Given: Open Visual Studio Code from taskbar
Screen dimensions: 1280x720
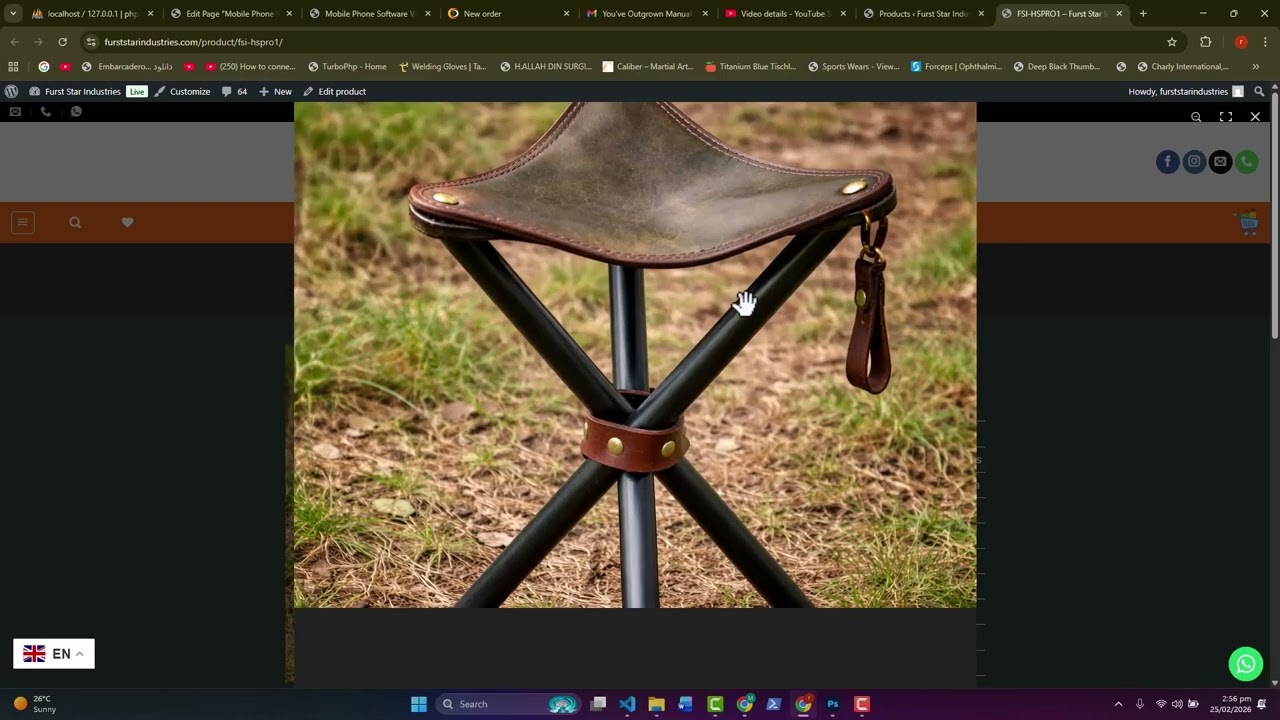Looking at the screenshot, I should point(627,704).
